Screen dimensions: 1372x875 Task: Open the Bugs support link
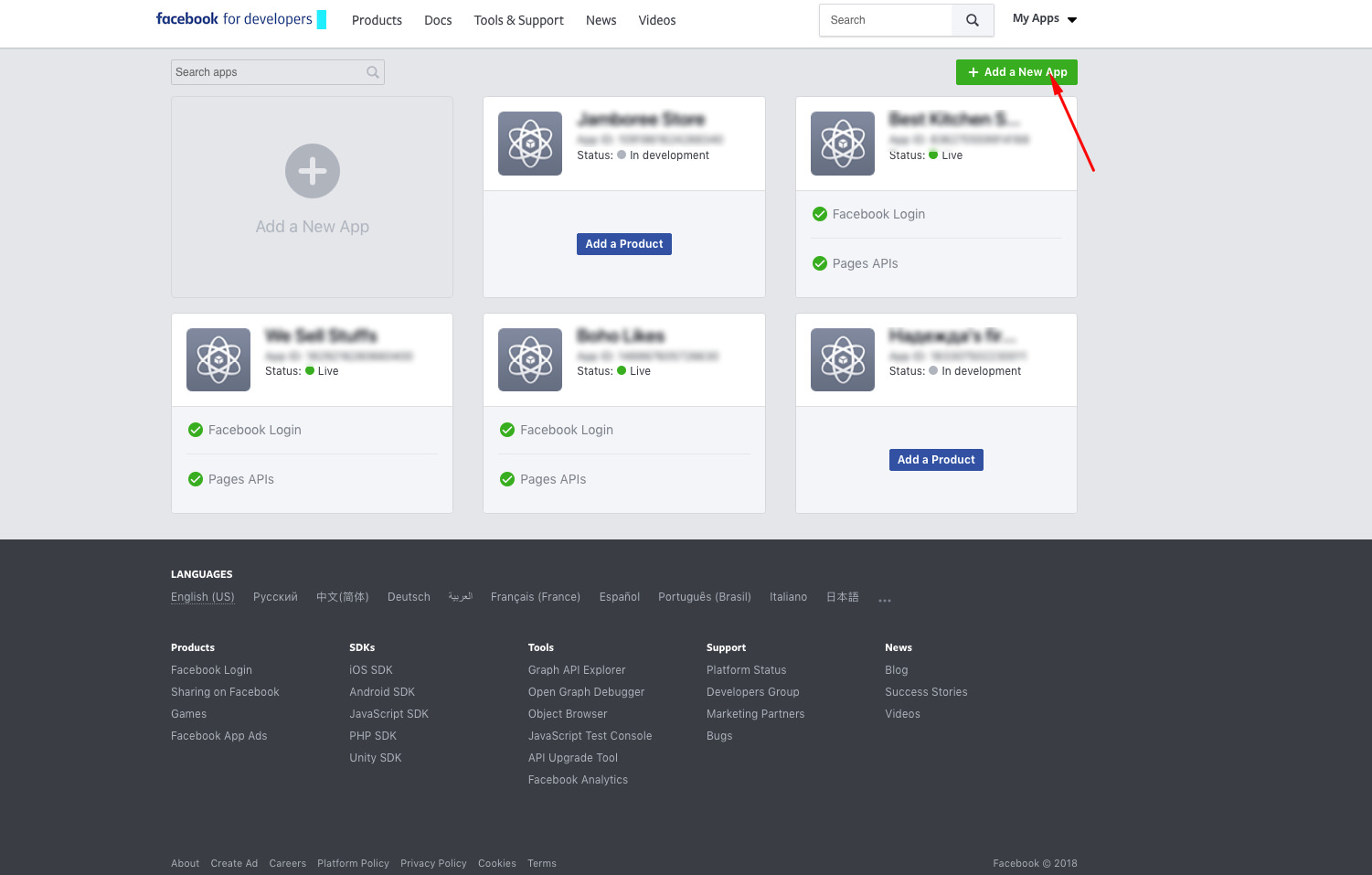(719, 736)
